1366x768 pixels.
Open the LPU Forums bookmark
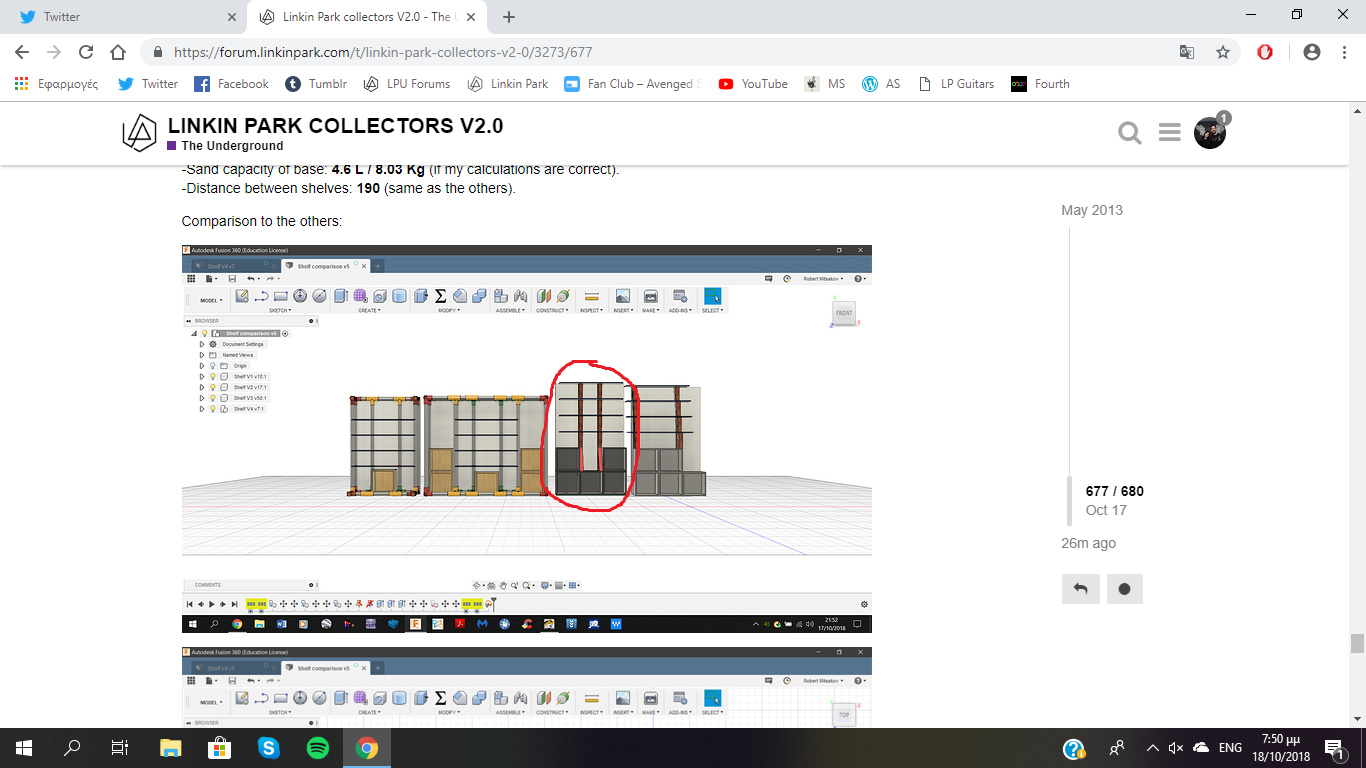pyautogui.click(x=407, y=84)
